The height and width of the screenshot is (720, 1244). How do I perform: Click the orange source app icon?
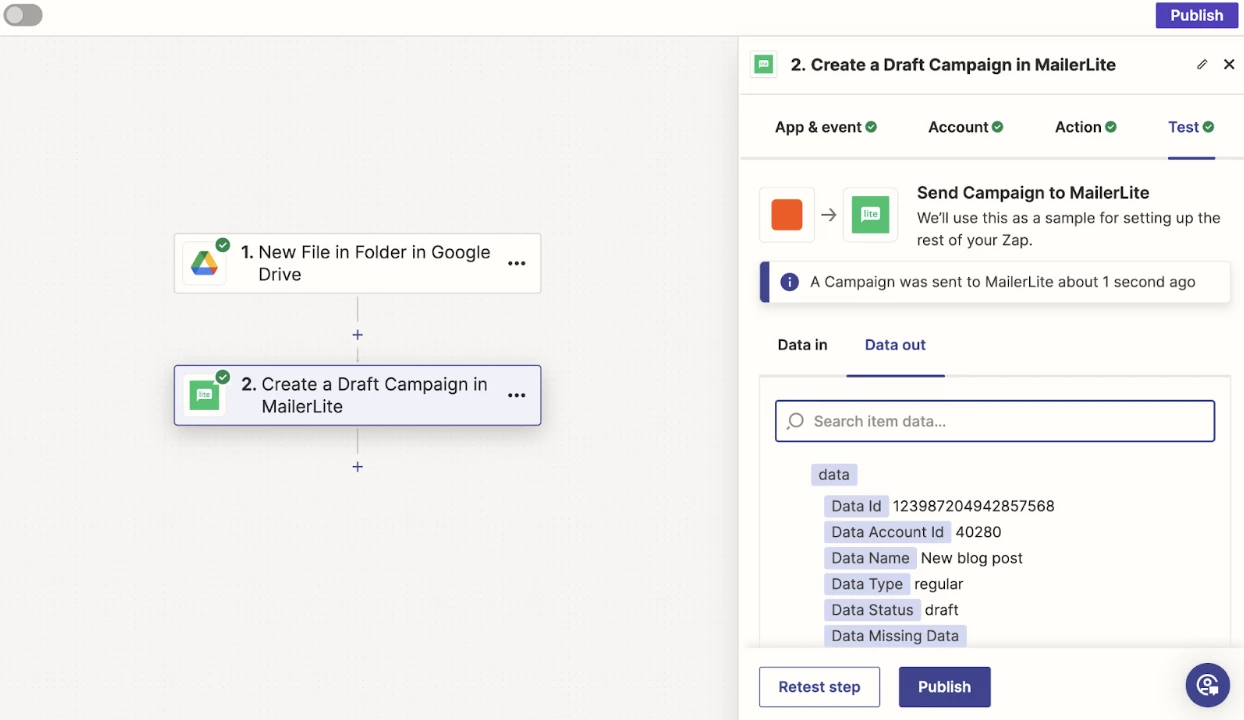(x=787, y=215)
